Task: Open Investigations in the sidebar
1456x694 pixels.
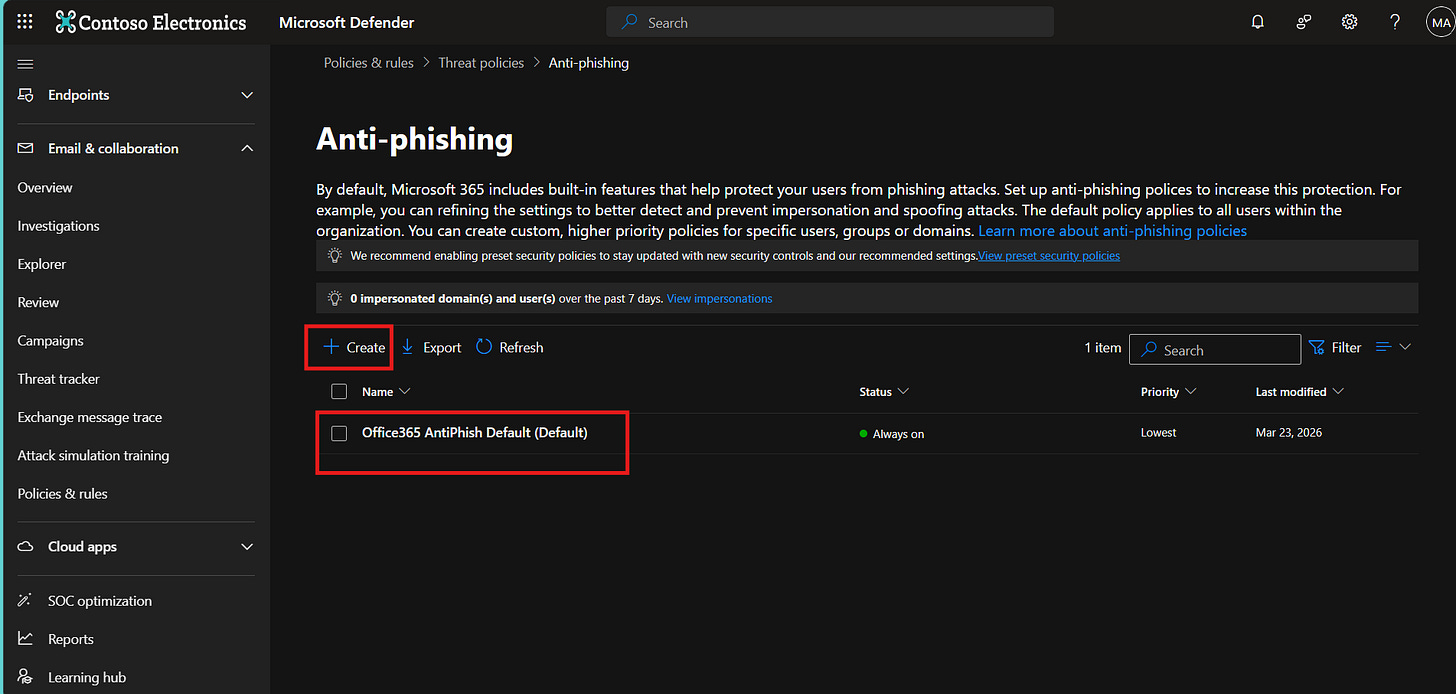Action: (59, 226)
